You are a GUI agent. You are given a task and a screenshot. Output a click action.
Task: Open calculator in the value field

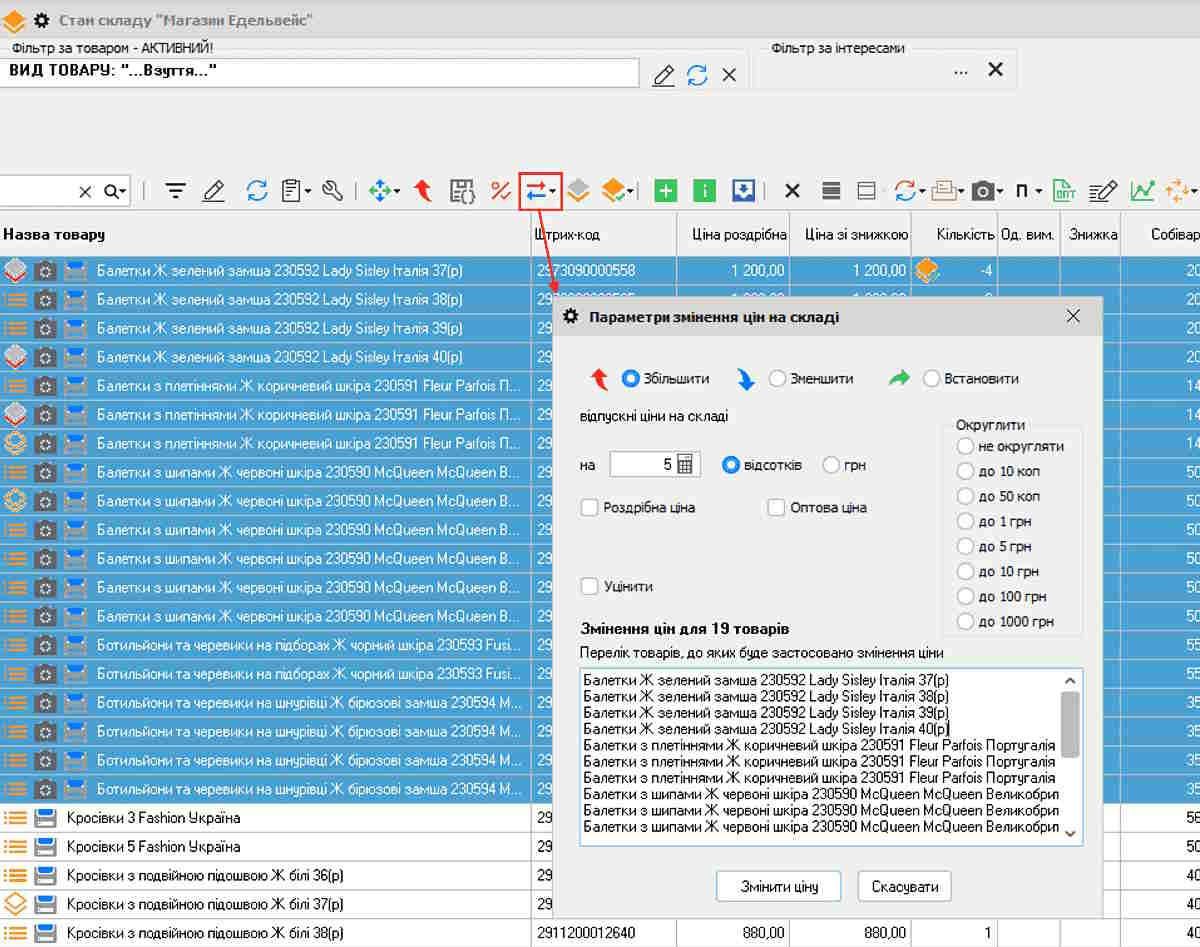(x=686, y=464)
